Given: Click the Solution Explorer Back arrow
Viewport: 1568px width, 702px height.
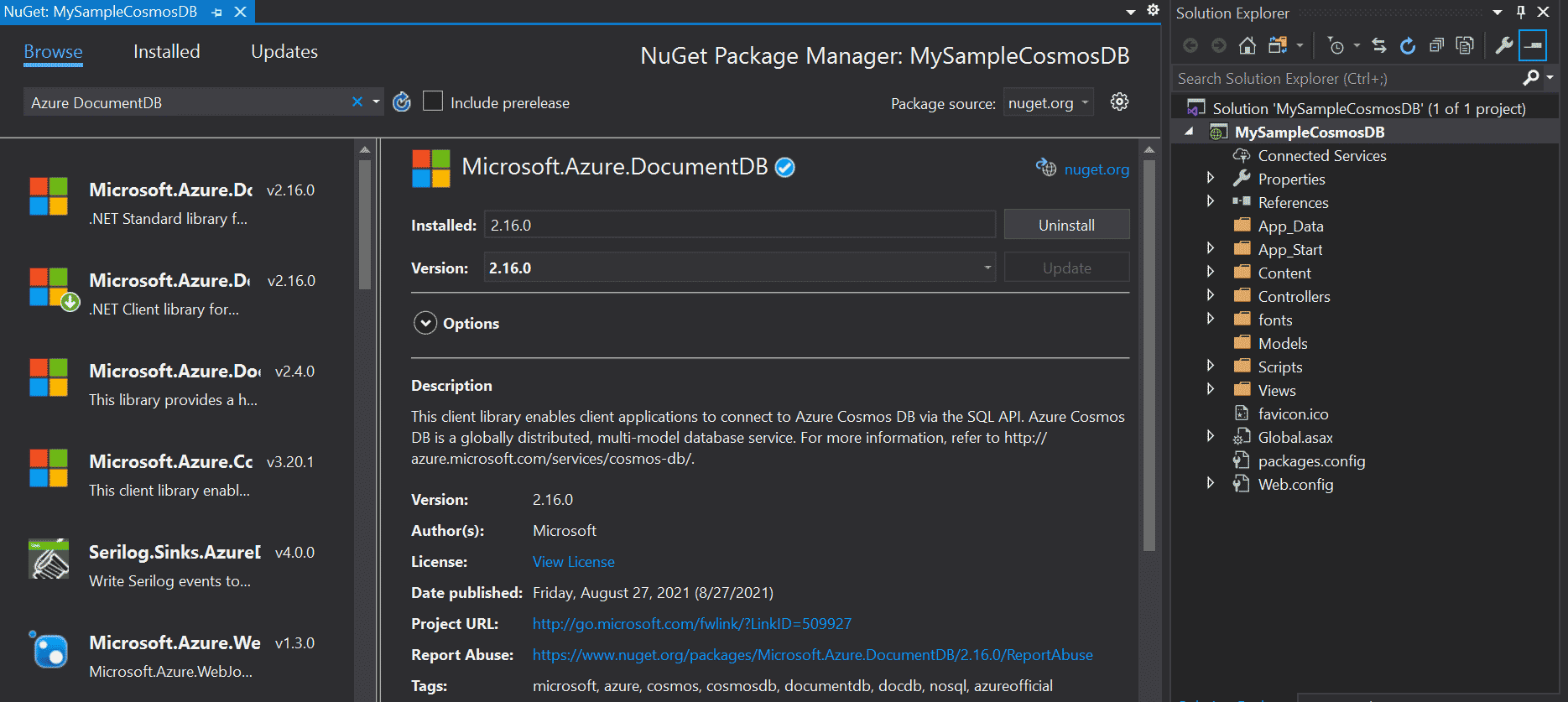Looking at the screenshot, I should [1190, 45].
